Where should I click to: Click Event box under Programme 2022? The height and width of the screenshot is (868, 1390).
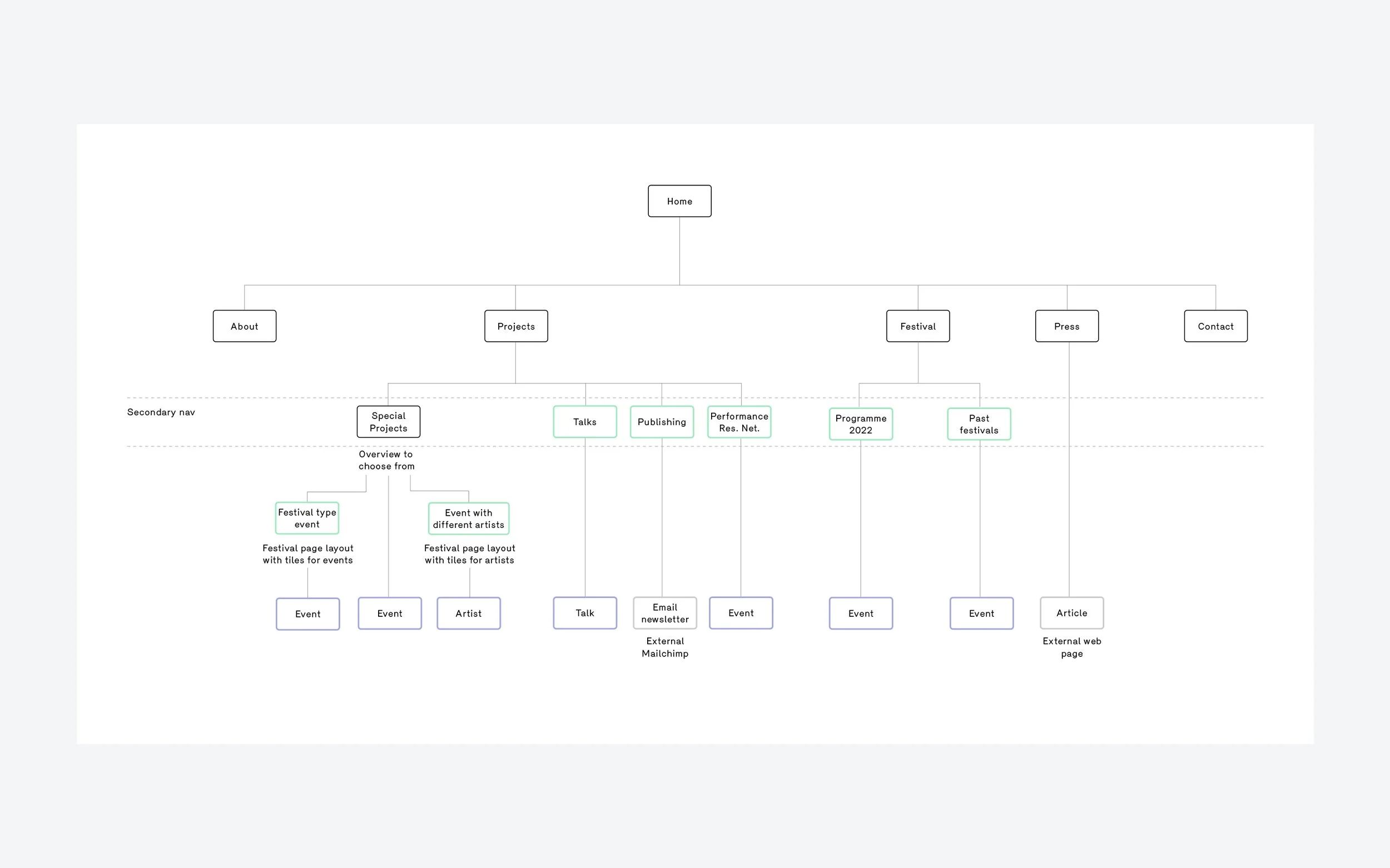pos(861,613)
